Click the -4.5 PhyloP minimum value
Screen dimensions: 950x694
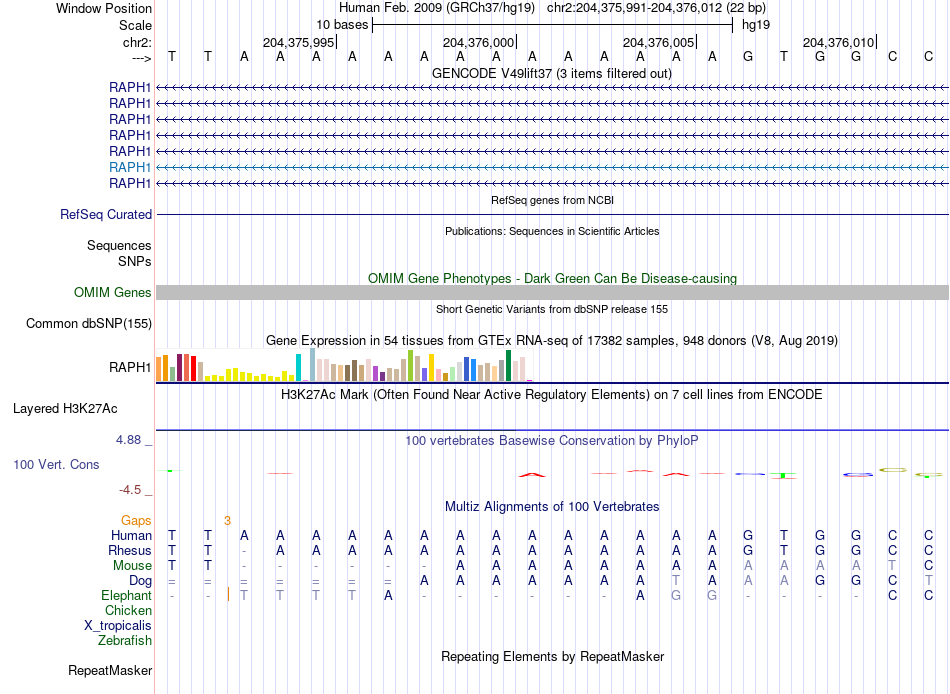130,490
